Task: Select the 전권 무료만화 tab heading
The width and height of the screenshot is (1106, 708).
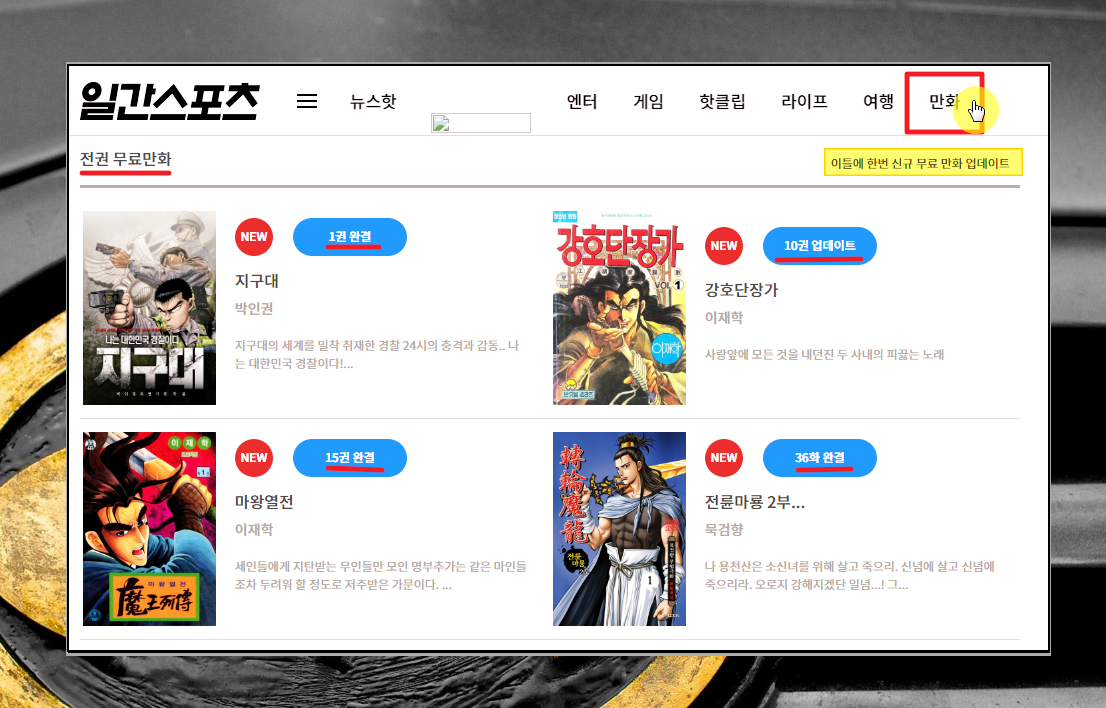Action: tap(126, 159)
